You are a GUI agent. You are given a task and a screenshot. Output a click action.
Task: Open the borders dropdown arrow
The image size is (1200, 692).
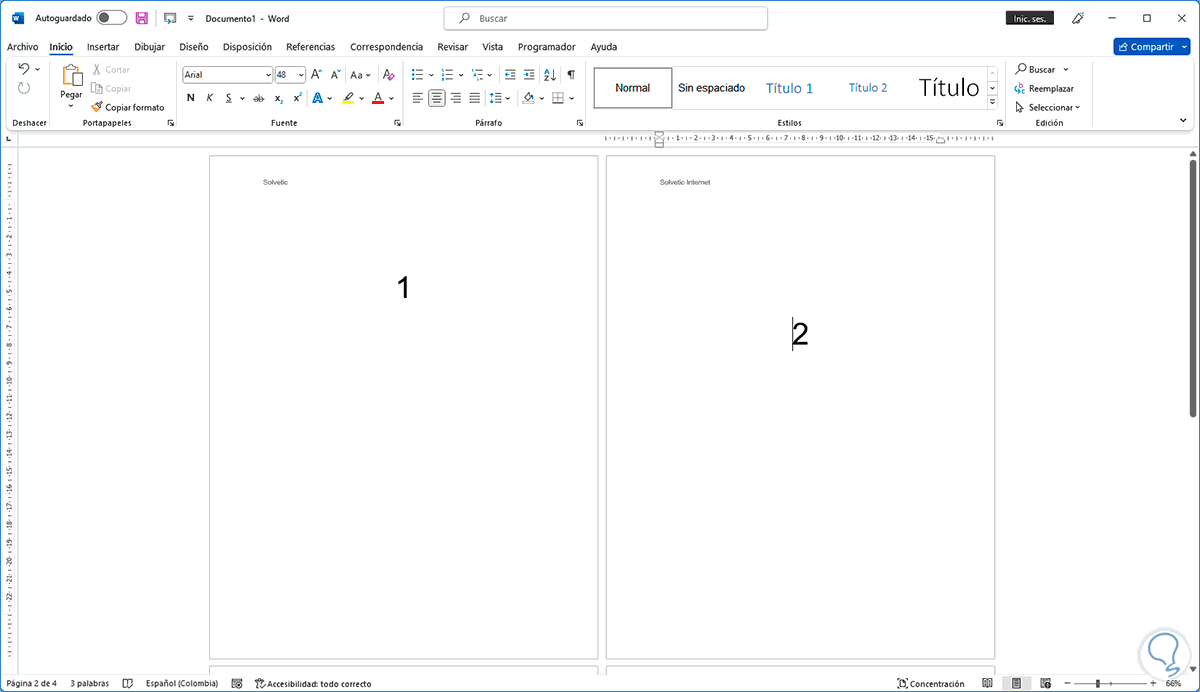coord(571,98)
